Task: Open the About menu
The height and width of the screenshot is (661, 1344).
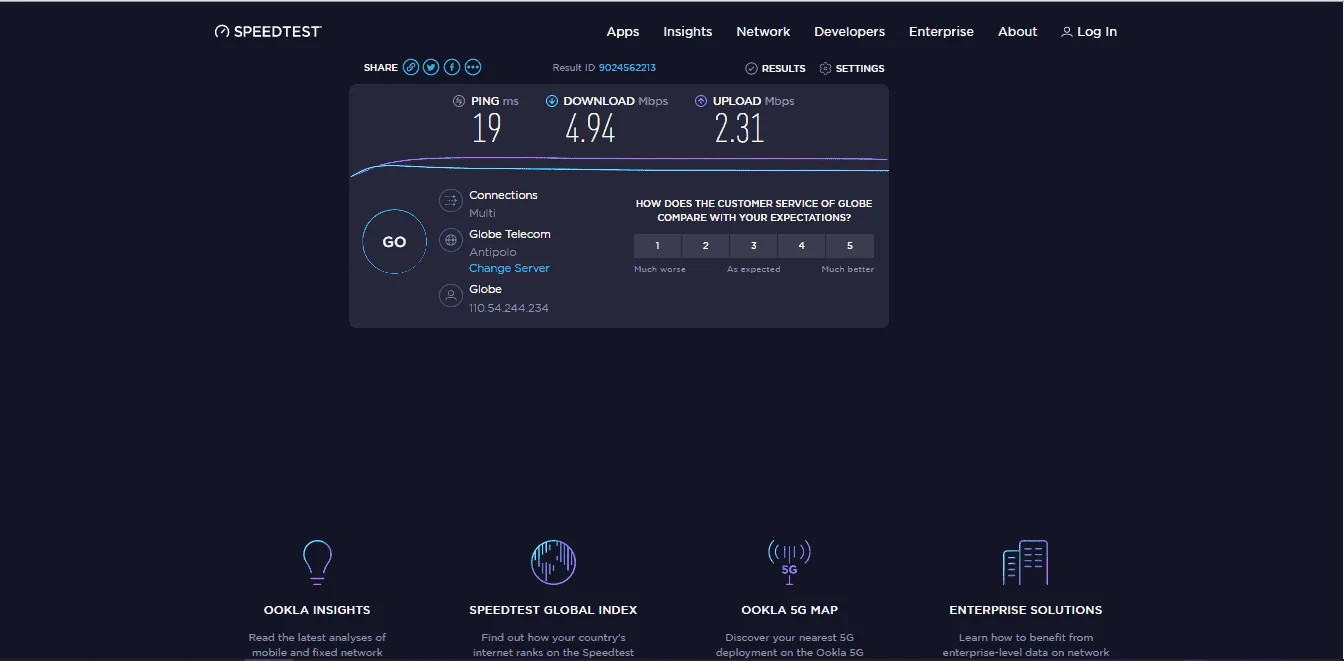Action: point(1018,32)
